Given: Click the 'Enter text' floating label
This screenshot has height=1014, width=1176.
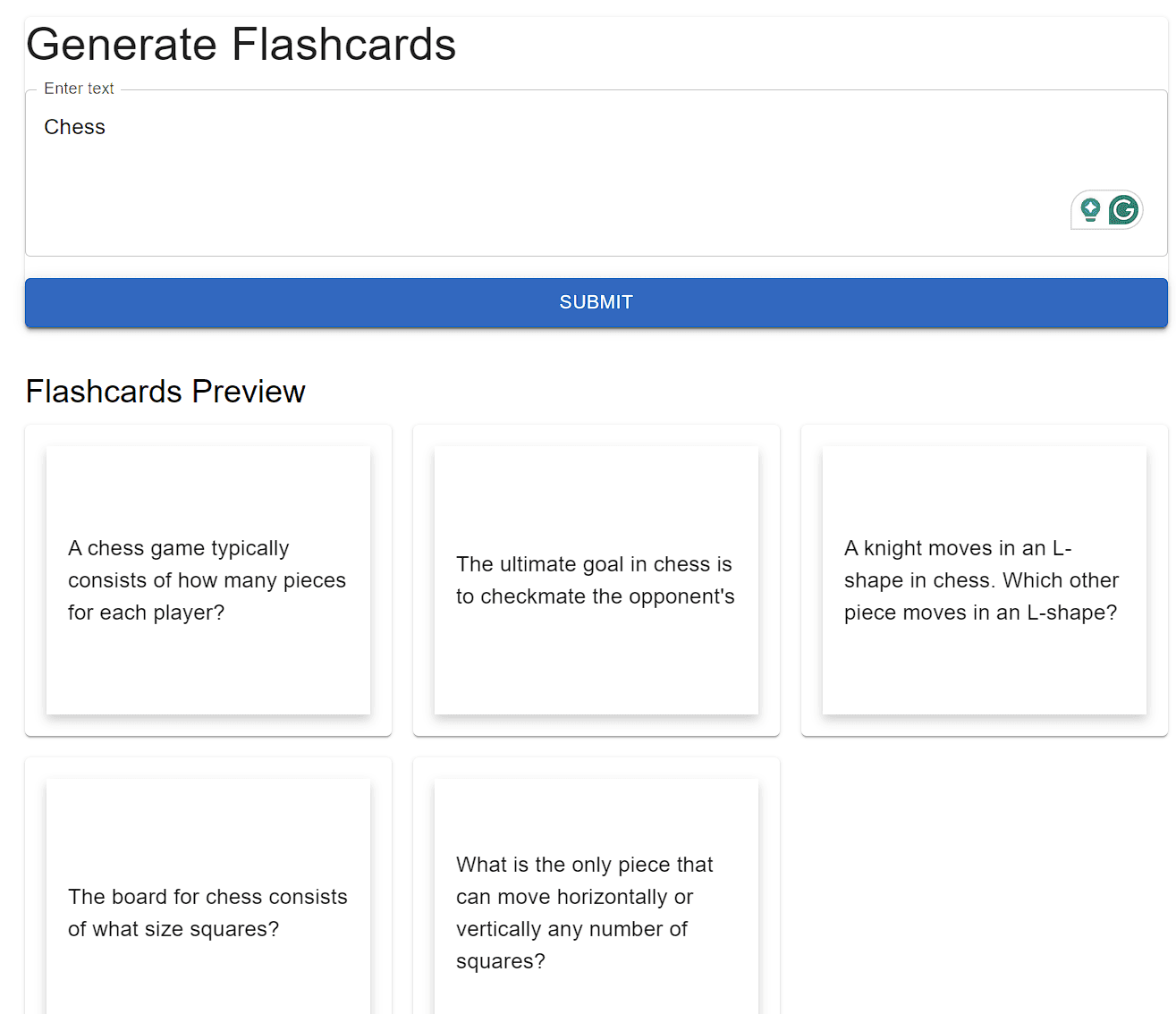Looking at the screenshot, I should pos(79,89).
